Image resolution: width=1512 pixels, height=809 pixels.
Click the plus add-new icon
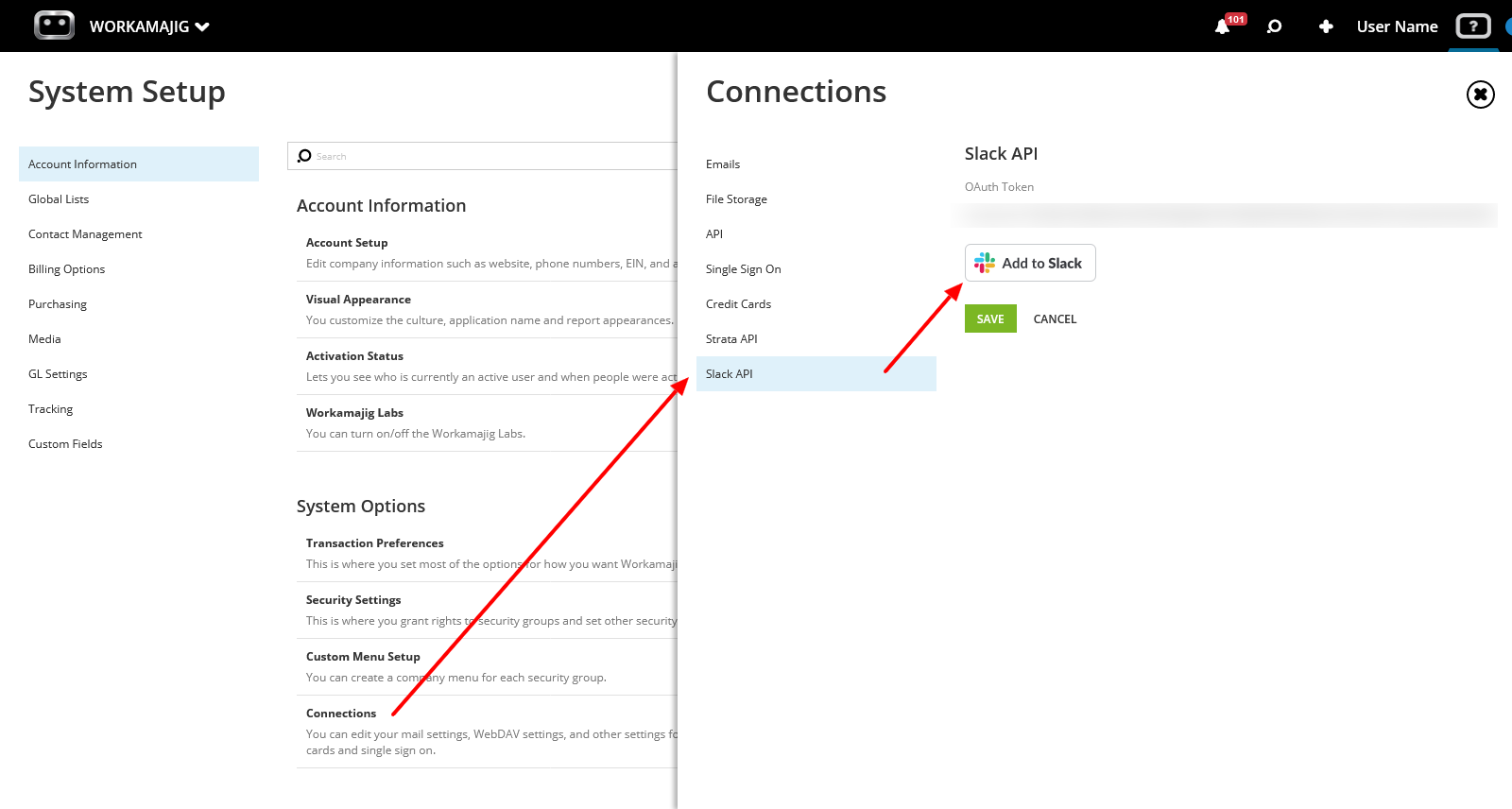(1326, 26)
